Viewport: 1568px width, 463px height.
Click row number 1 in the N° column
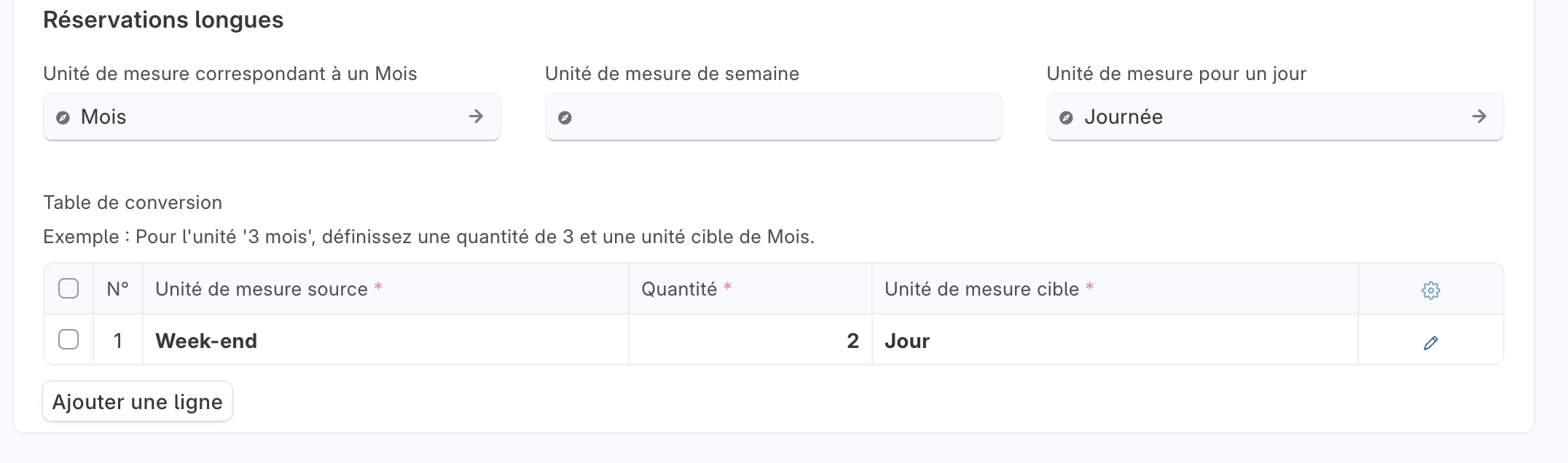pos(118,341)
